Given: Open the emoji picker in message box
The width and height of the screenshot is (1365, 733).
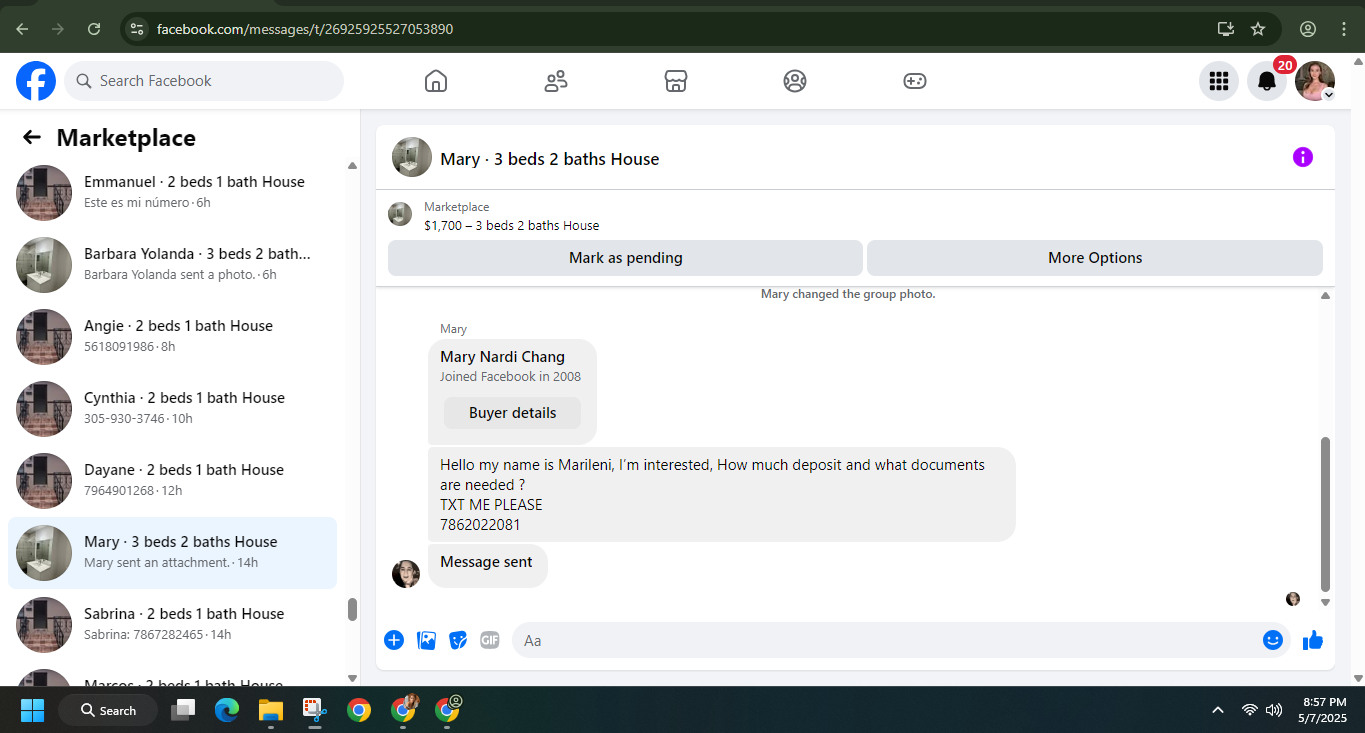Looking at the screenshot, I should (x=1273, y=640).
